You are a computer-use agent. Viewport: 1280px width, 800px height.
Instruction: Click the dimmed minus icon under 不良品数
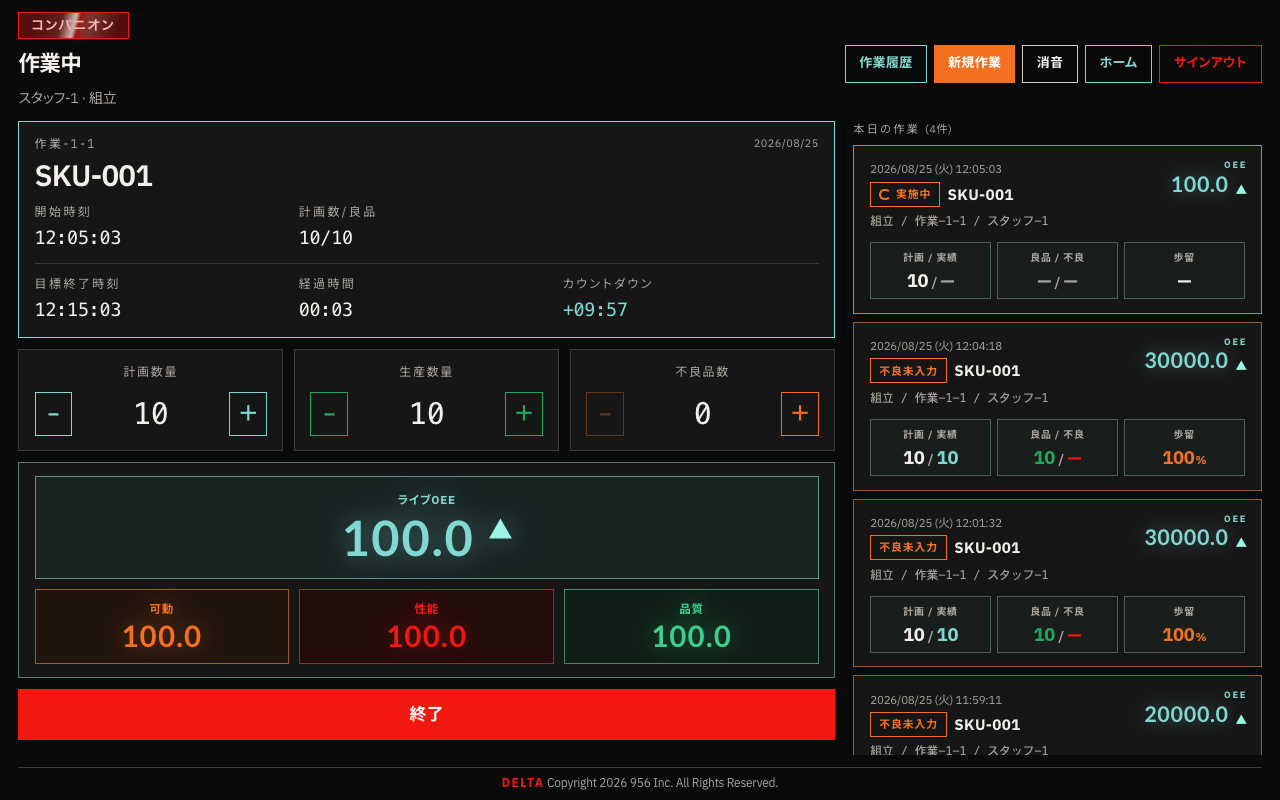pyautogui.click(x=605, y=414)
